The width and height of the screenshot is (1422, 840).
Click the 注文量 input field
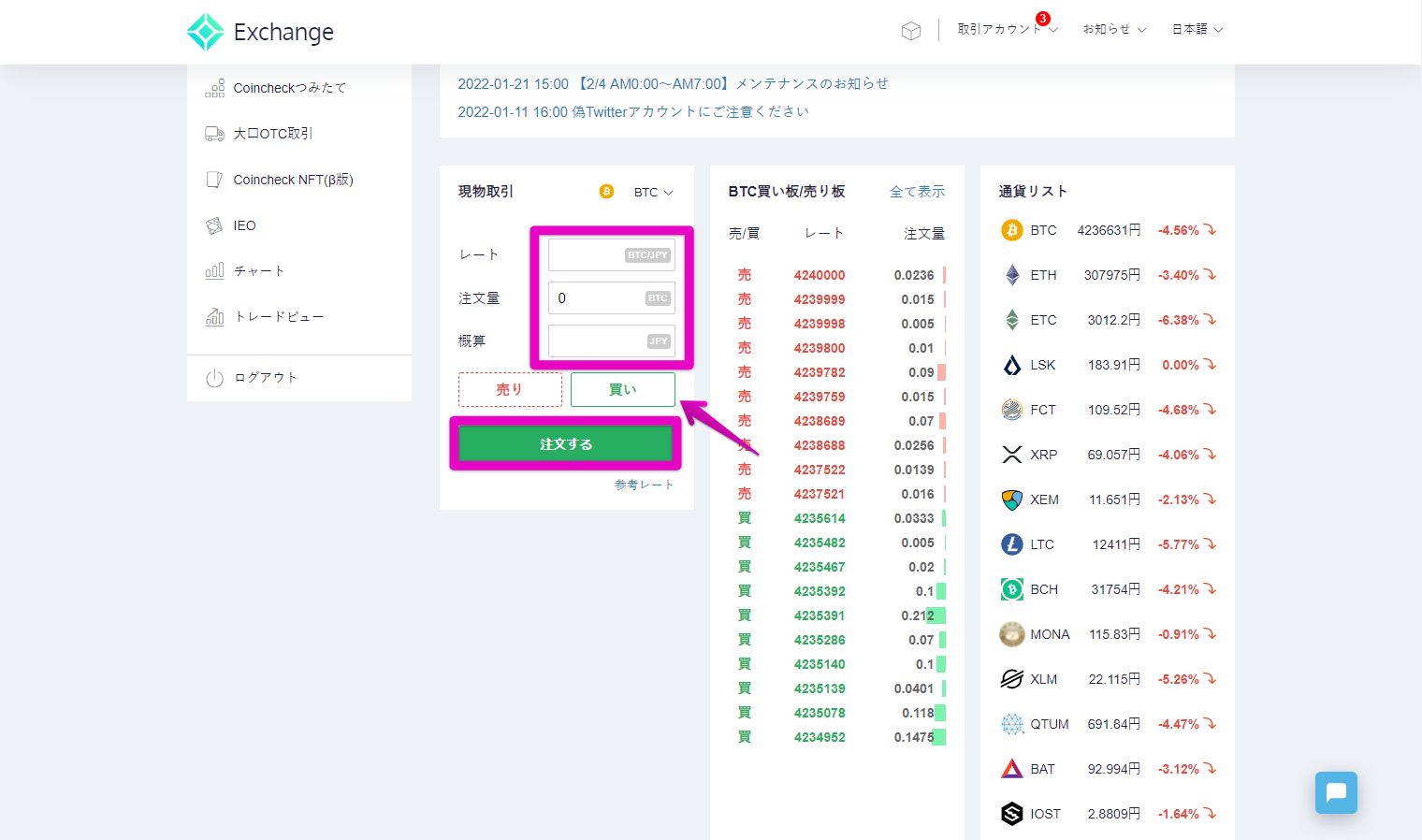[x=611, y=297]
